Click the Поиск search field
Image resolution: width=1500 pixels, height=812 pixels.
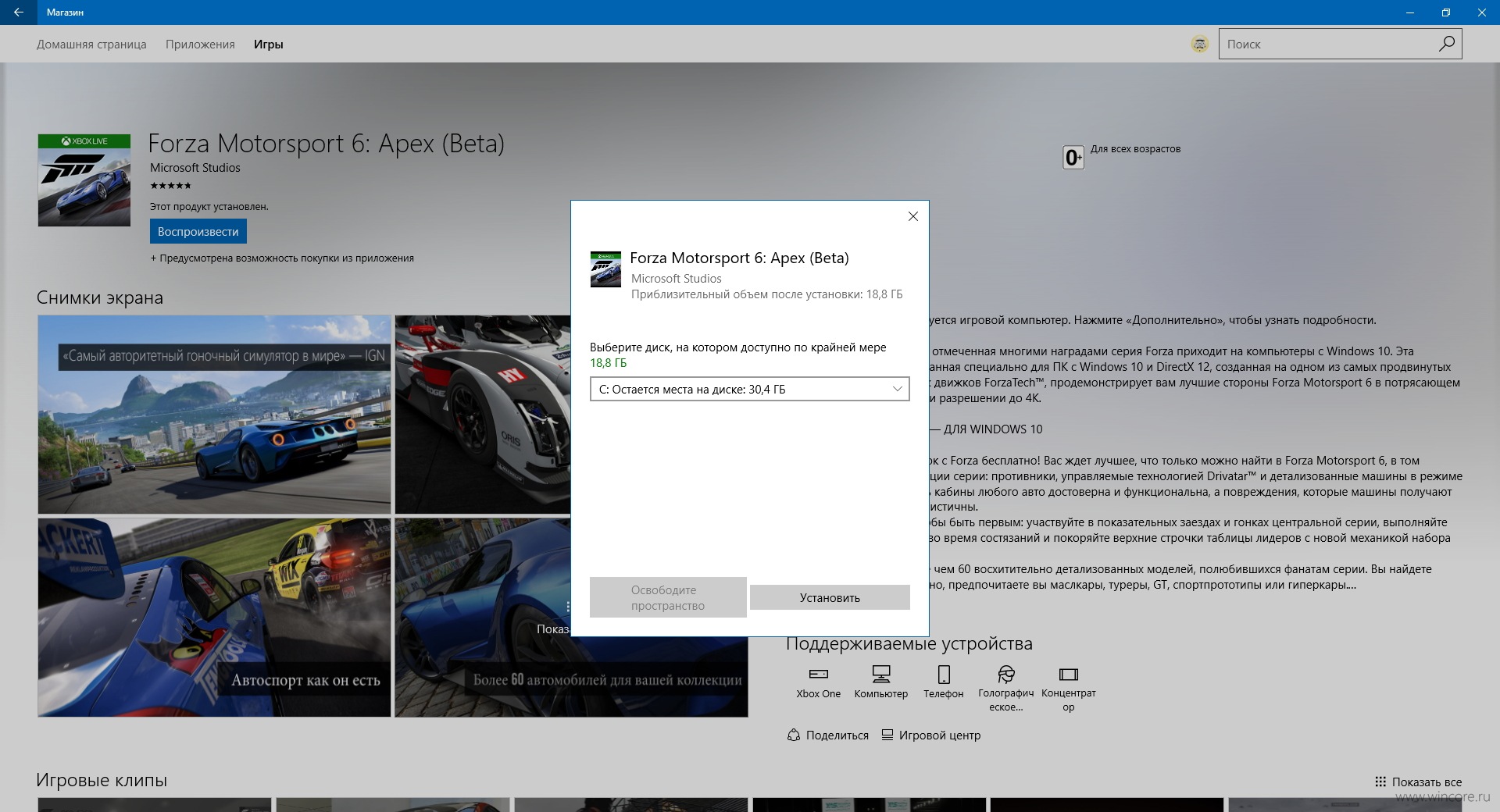click(1328, 44)
